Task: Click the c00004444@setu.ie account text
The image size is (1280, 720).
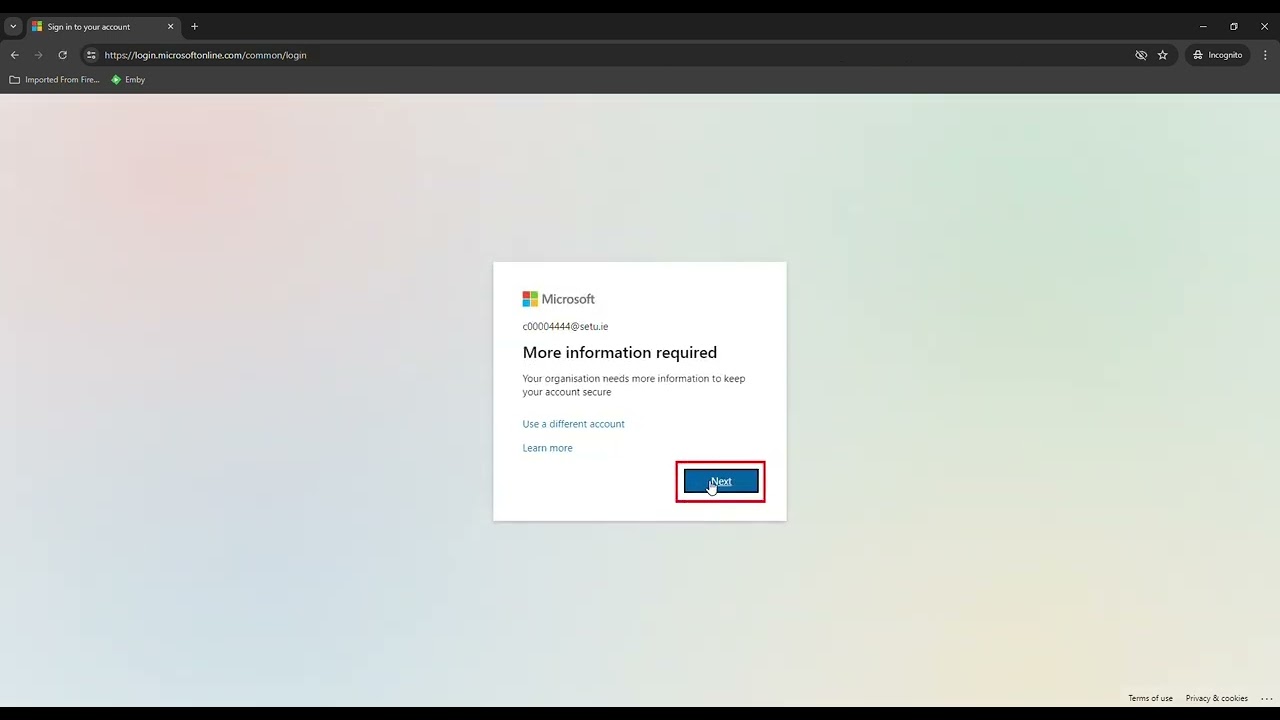Action: point(565,326)
